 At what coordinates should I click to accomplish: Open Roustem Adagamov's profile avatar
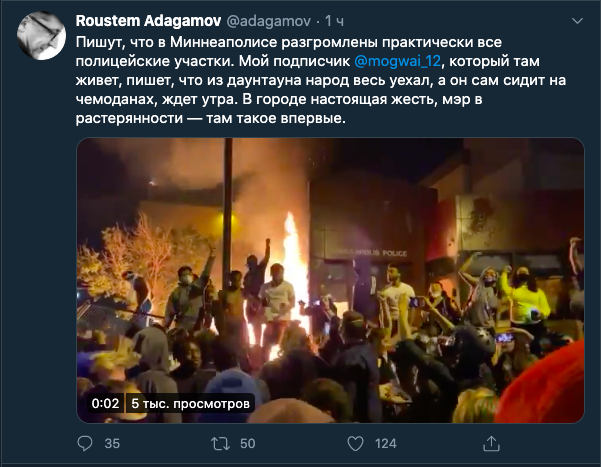(41, 36)
